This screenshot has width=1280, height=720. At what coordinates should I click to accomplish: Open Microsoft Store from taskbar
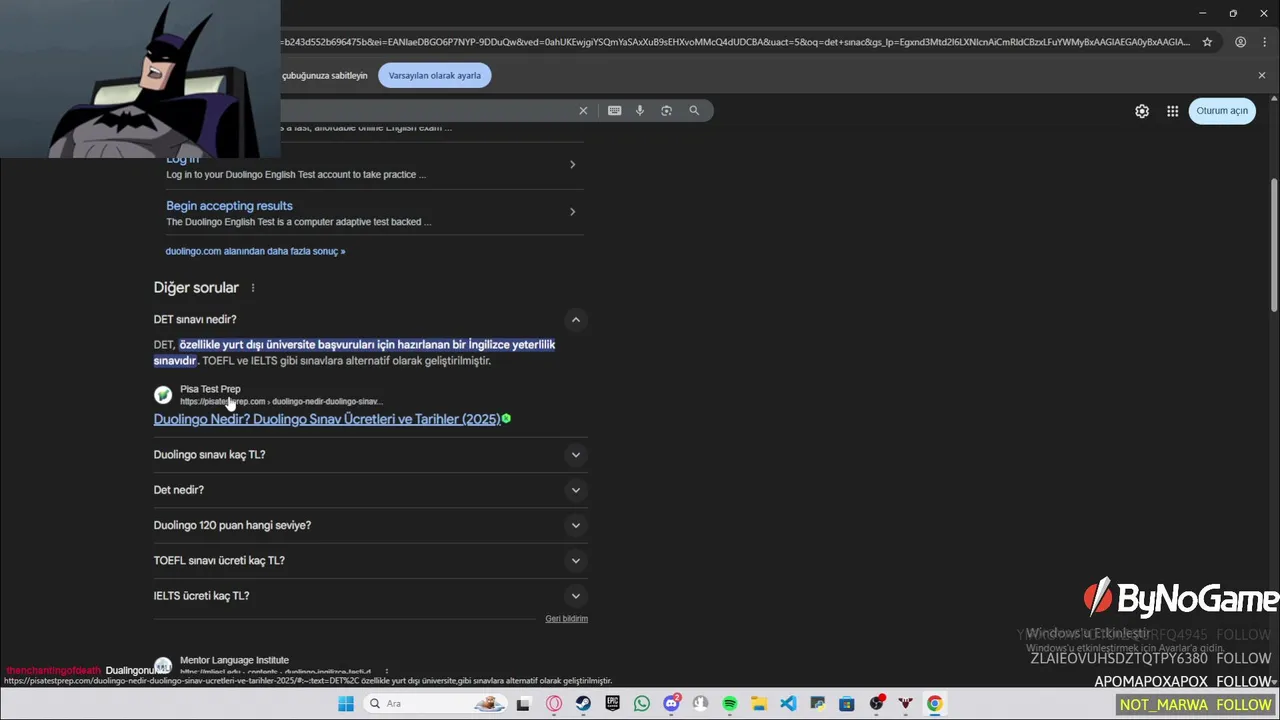pyautogui.click(x=847, y=704)
